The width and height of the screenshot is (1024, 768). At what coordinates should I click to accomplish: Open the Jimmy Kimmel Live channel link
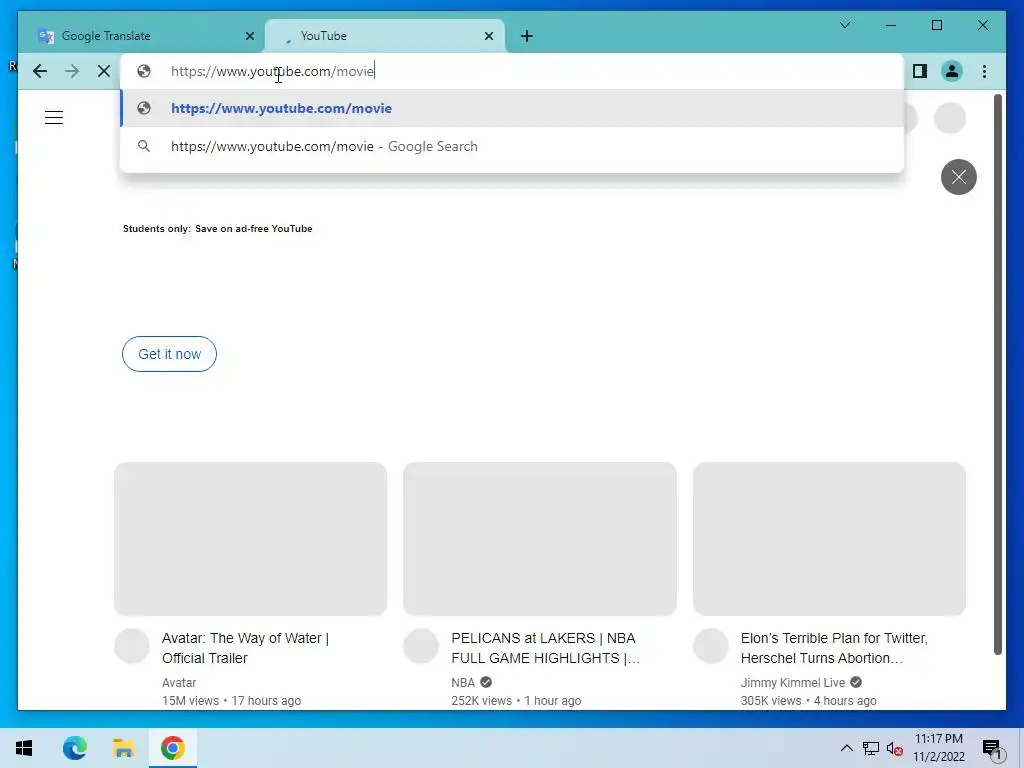(793, 682)
